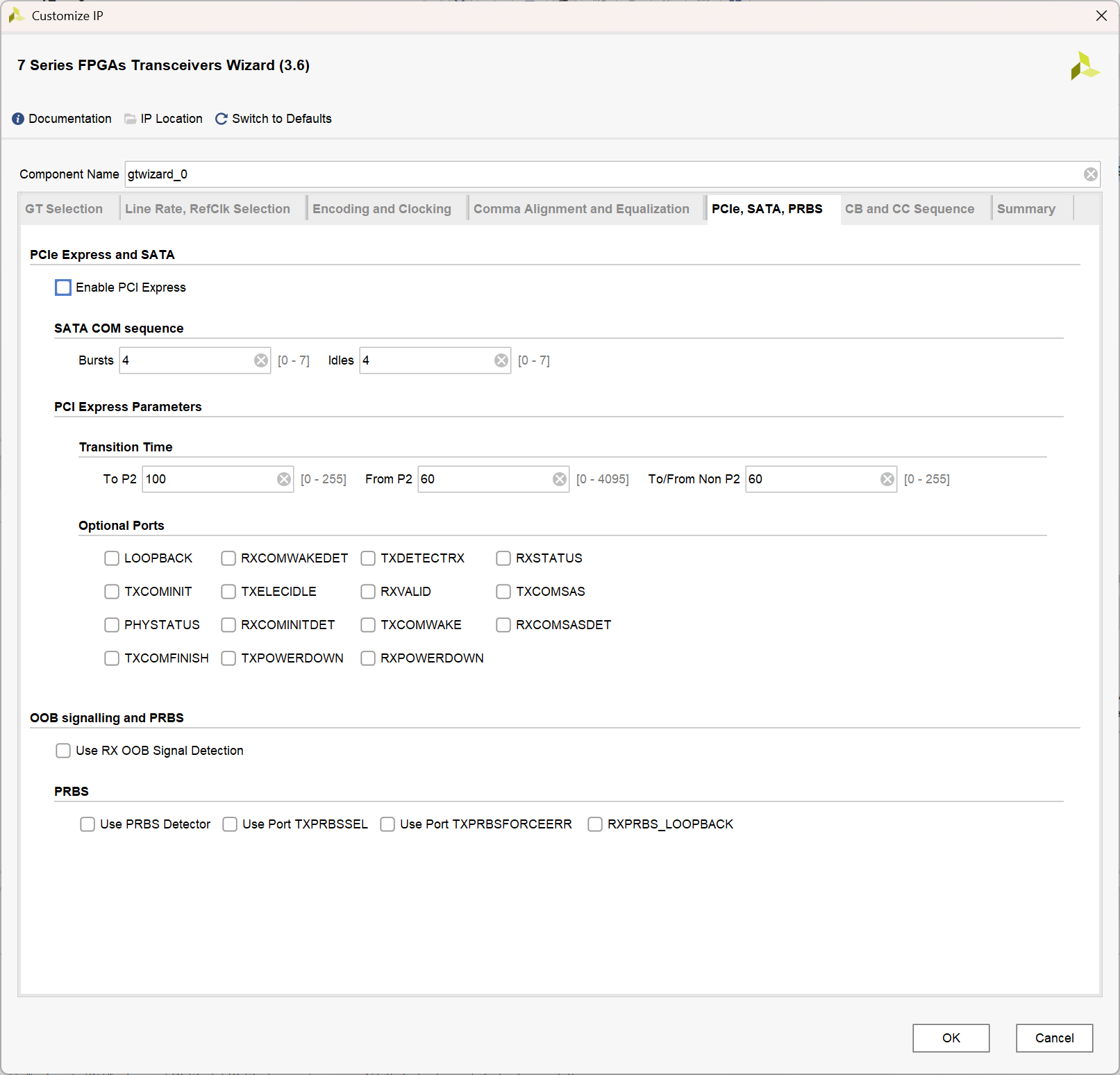Toggle the TXPOWERDOWN port
Screen dimensions: 1120x1075
[x=228, y=658]
